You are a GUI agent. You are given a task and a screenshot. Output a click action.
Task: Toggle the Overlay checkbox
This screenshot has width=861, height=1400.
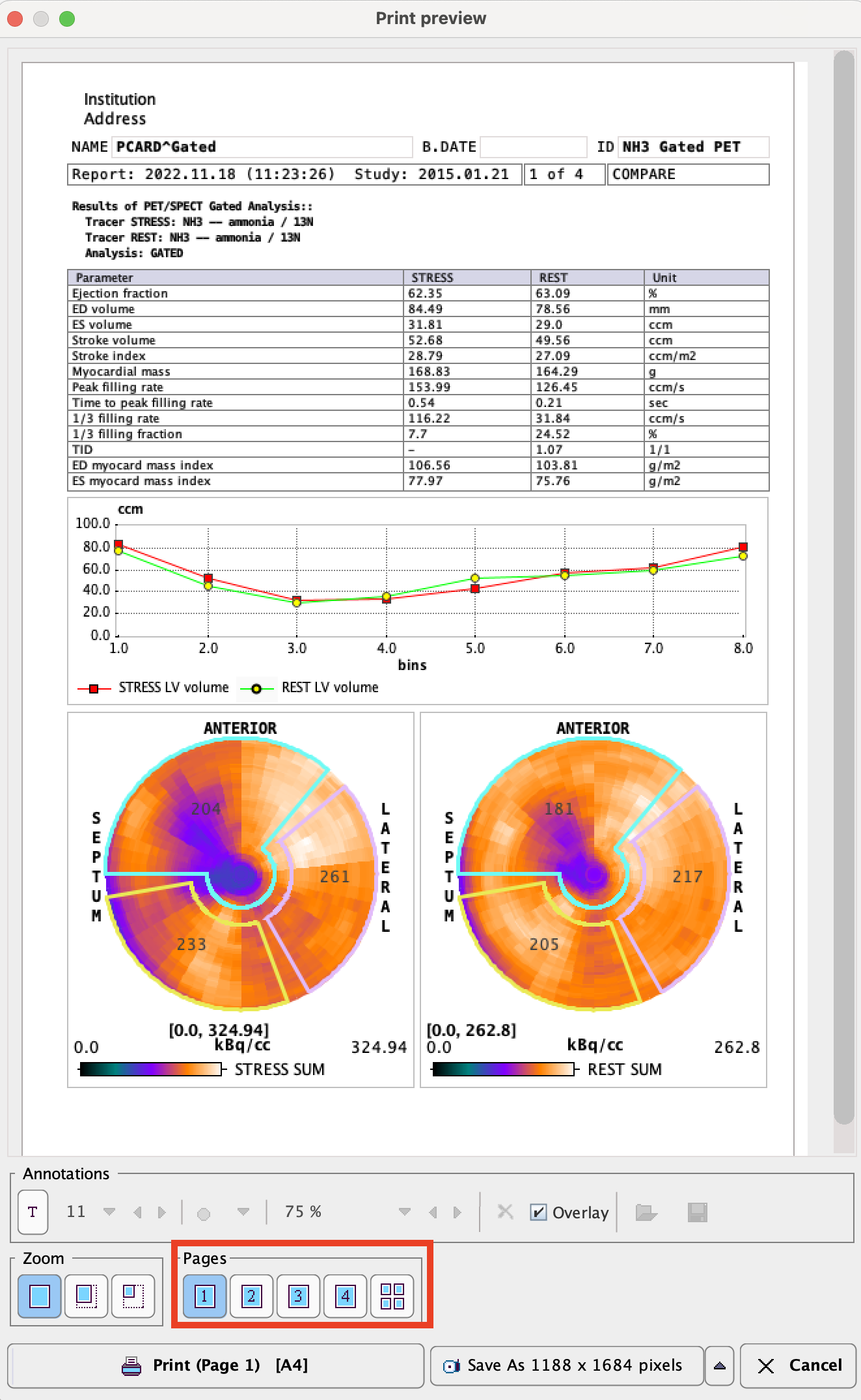click(x=538, y=1212)
